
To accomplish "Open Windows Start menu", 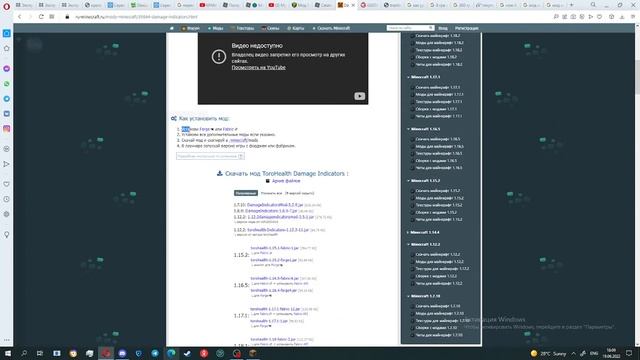I will 7,353.
